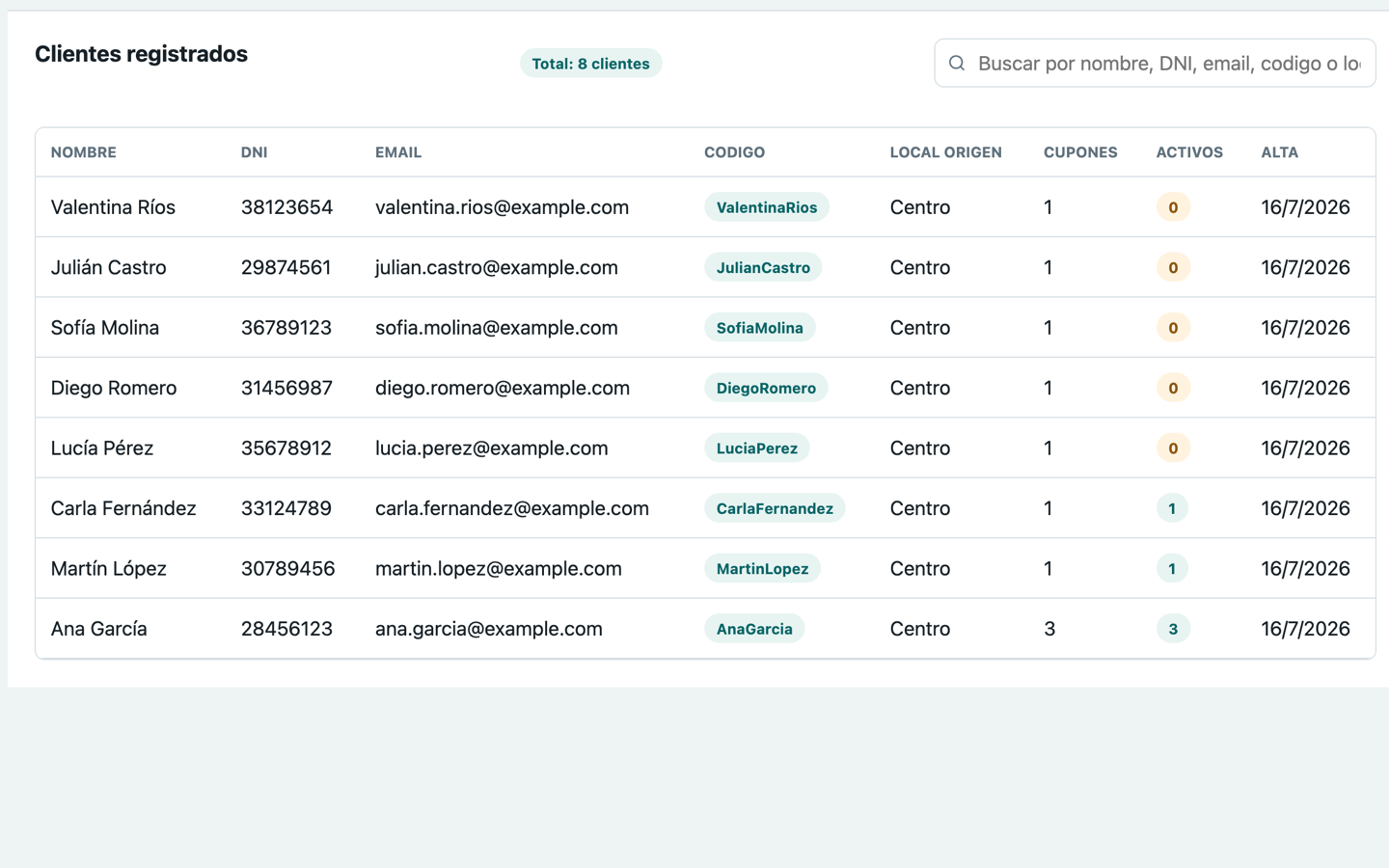The height and width of the screenshot is (868, 1389).
Task: Click the ValentinaRios code badge
Action: point(767,207)
